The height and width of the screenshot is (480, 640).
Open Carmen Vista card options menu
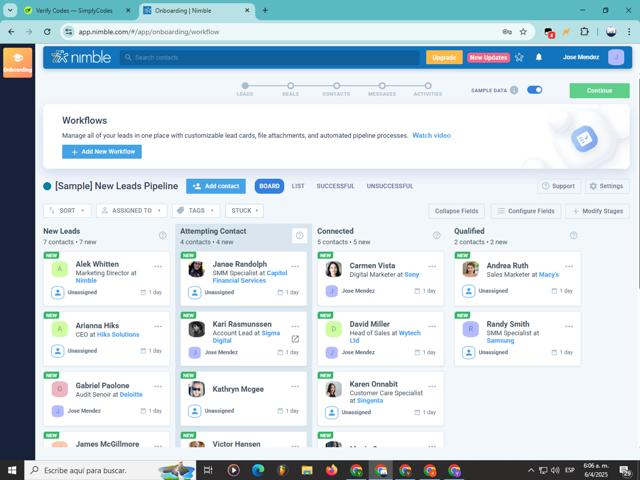(432, 267)
